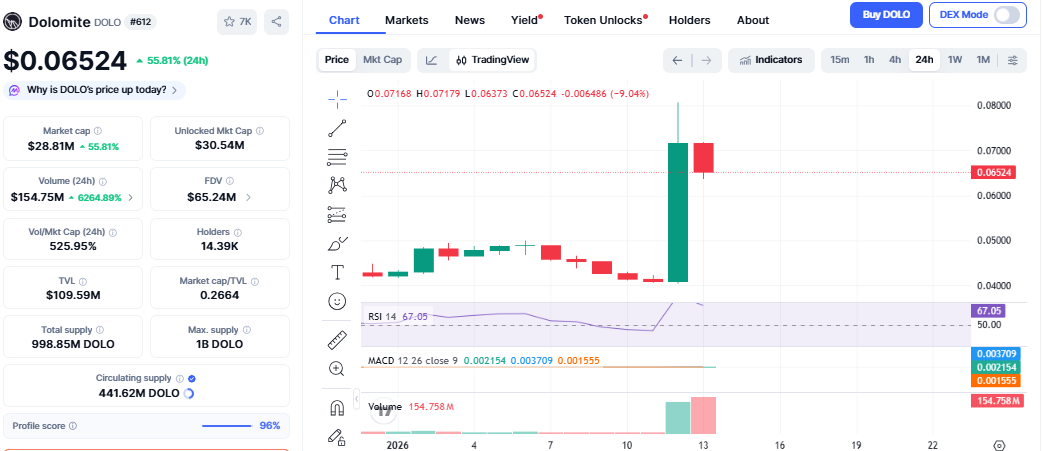
Task: Switch to the TradingView chart mode
Action: click(x=493, y=60)
